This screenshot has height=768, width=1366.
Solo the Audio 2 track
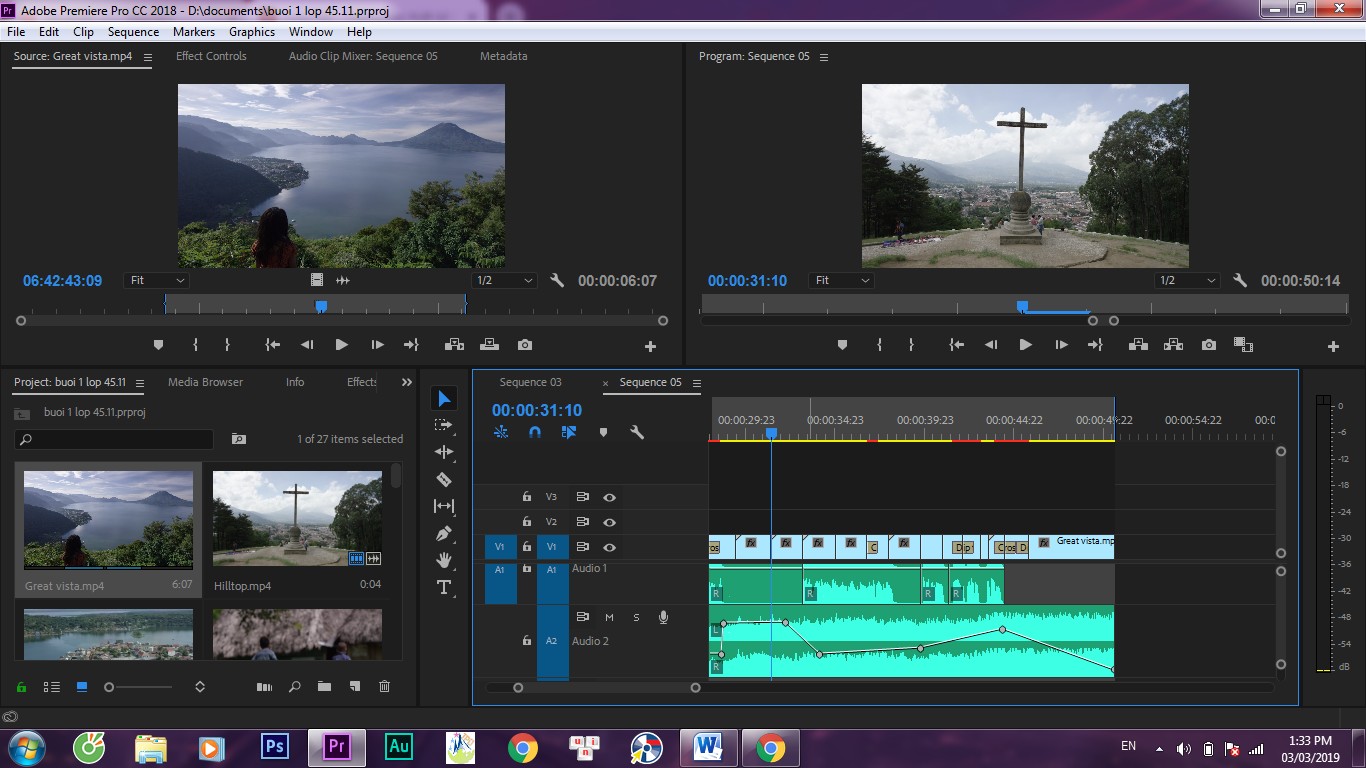[x=636, y=617]
